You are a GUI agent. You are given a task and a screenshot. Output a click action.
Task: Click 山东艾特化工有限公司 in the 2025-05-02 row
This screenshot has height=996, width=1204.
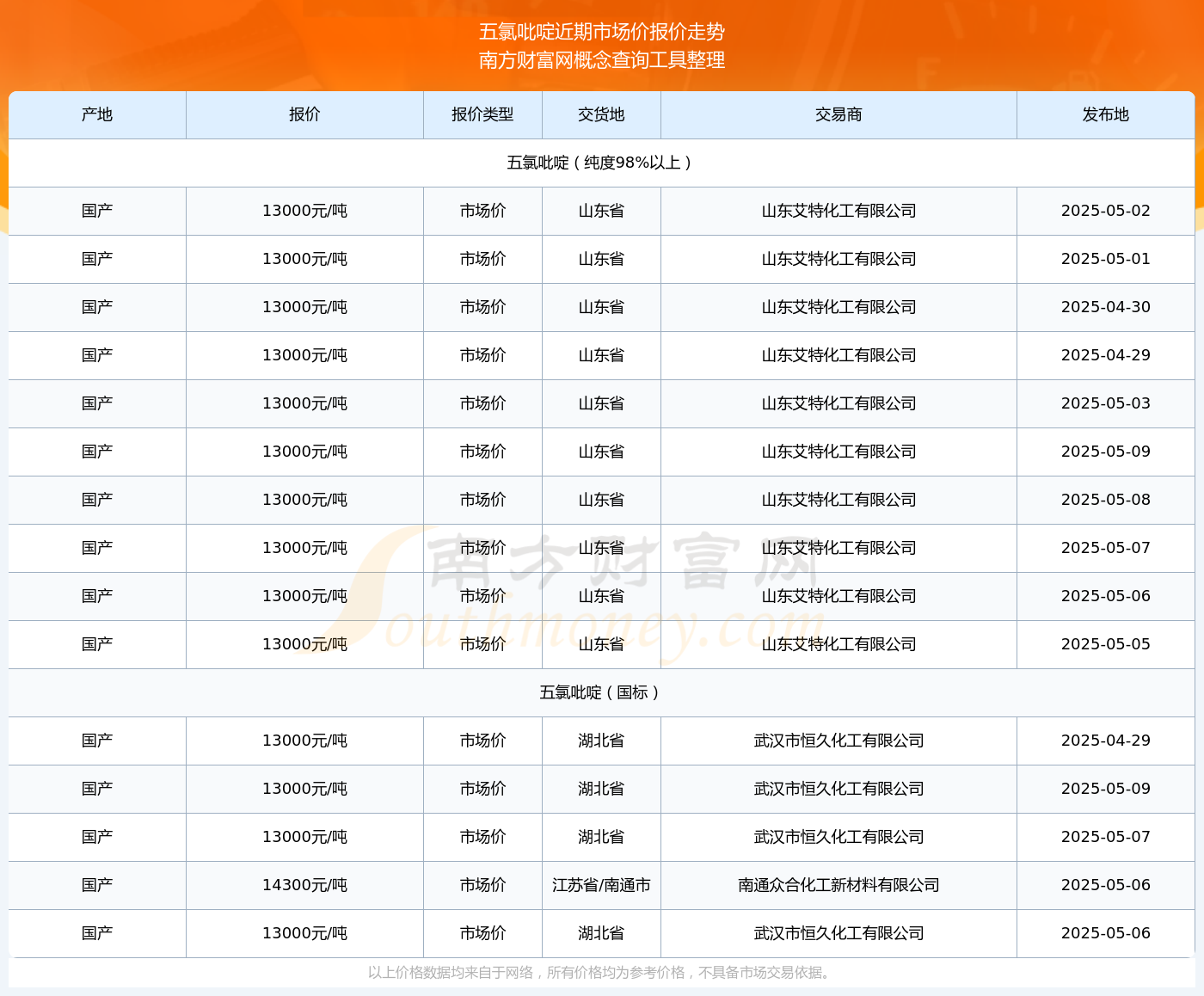click(x=838, y=211)
